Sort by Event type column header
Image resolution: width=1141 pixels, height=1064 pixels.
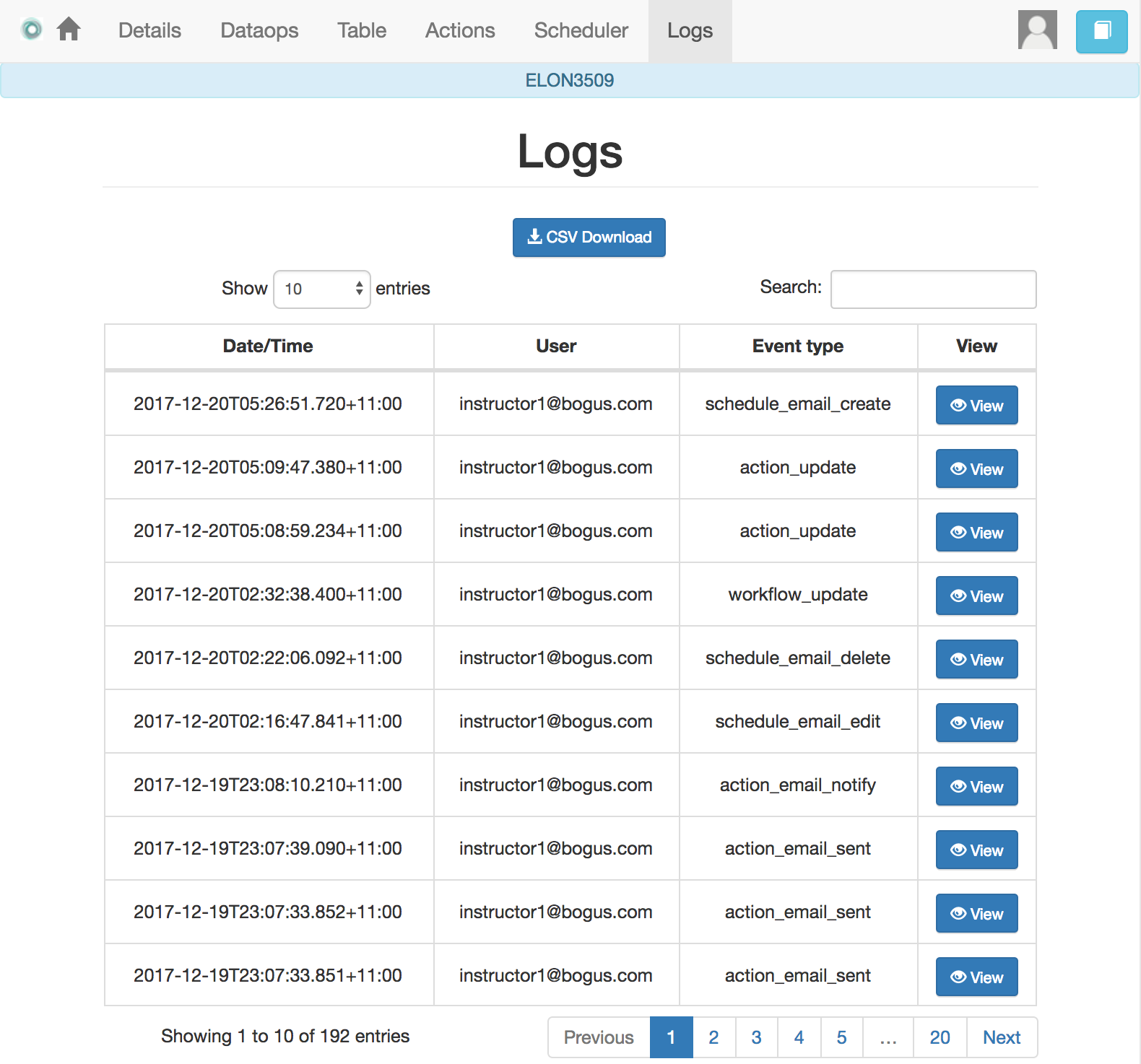(798, 346)
